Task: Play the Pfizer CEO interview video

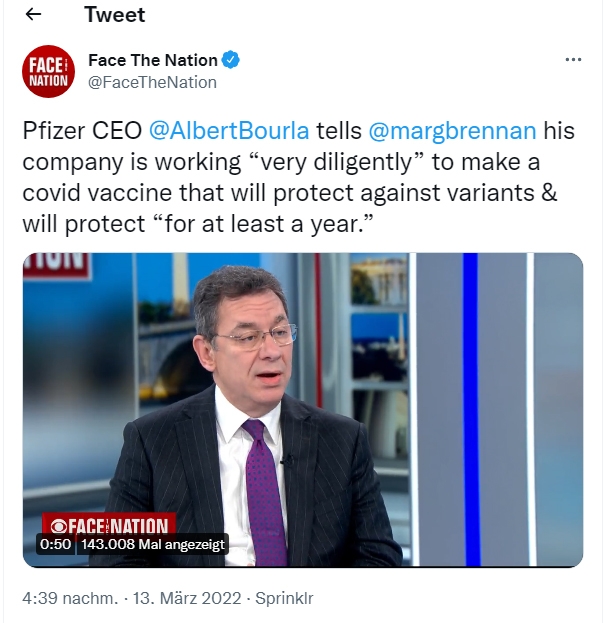Action: coord(303,410)
